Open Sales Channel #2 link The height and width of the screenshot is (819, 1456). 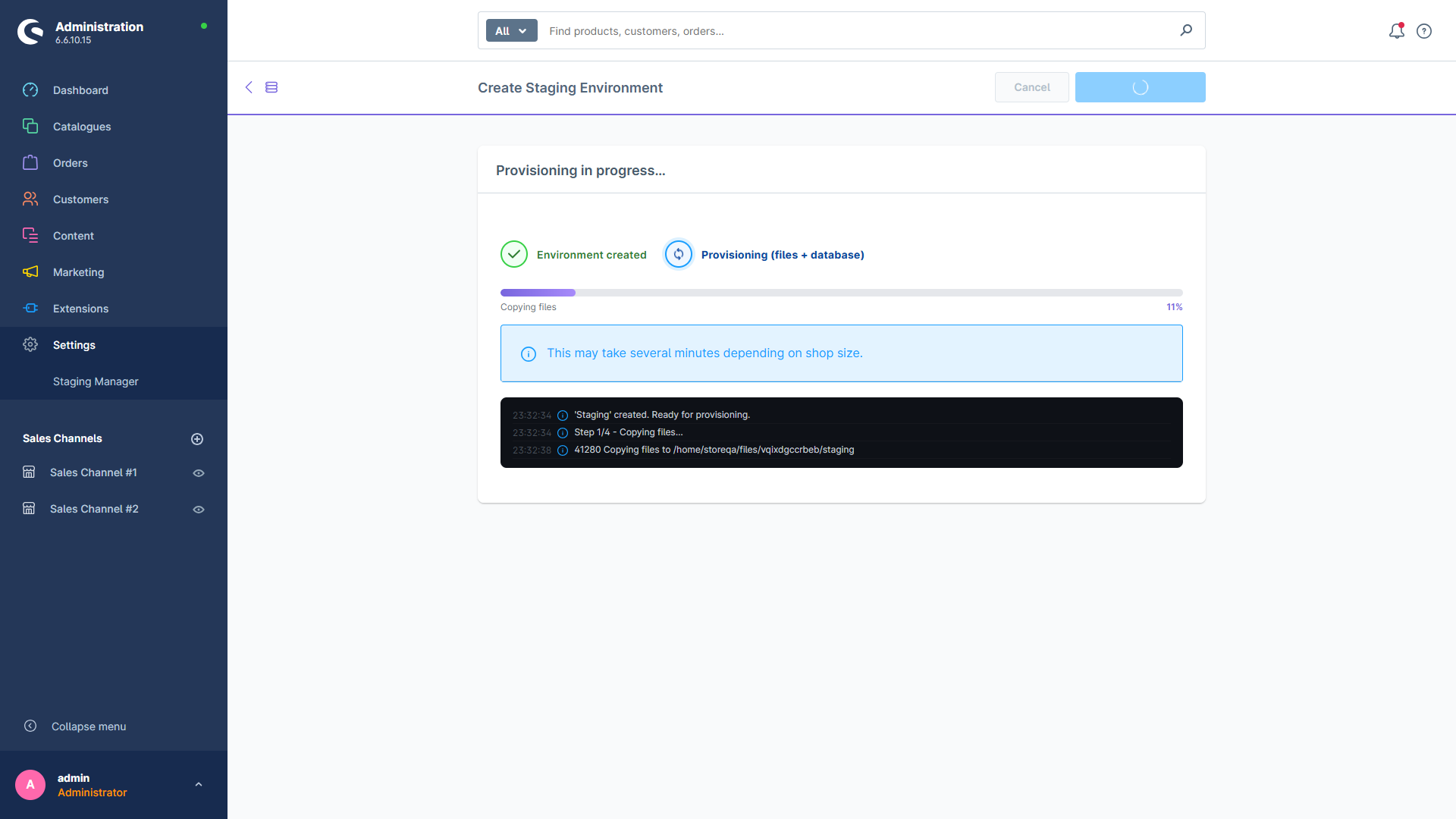(x=94, y=509)
